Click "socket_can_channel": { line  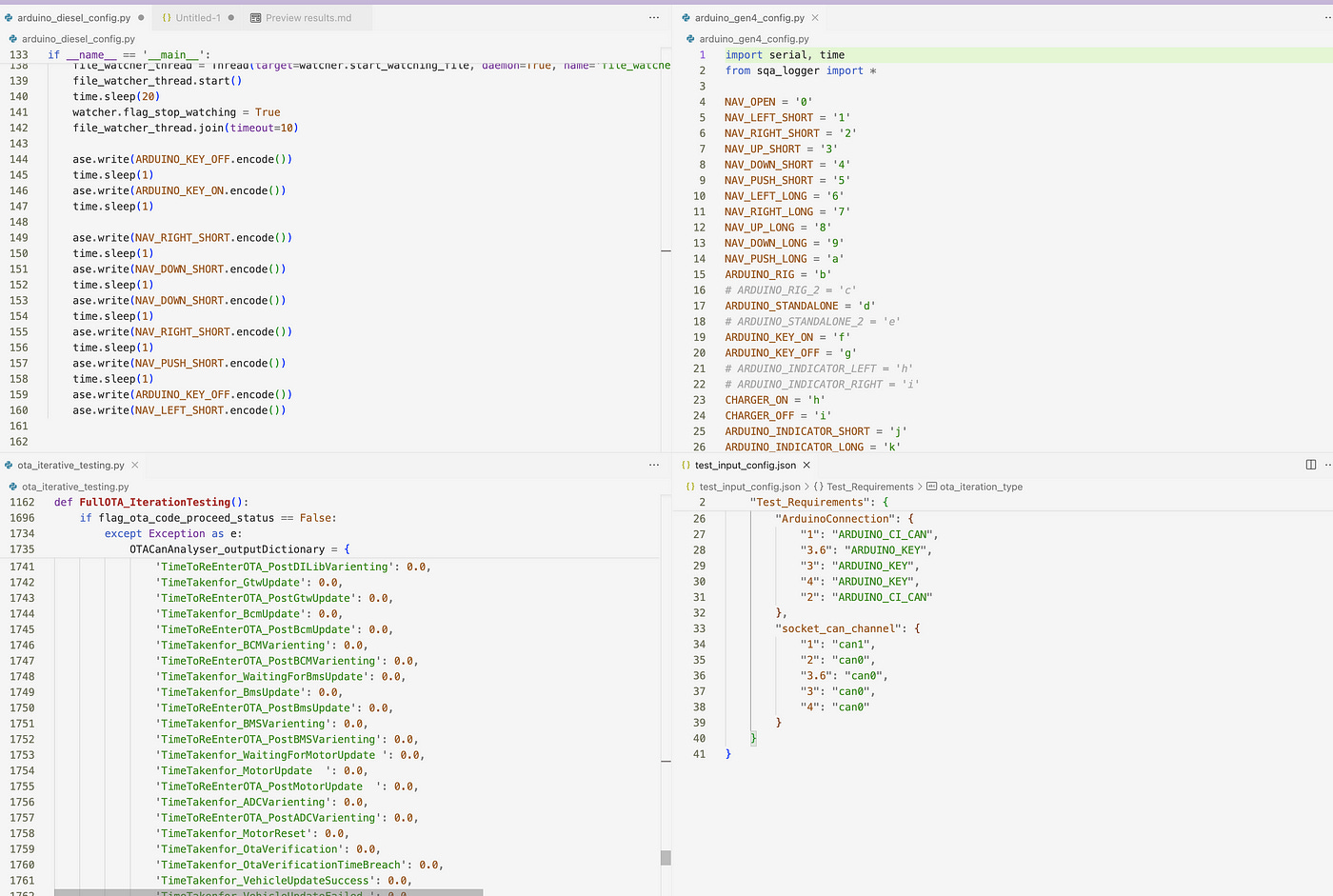847,628
